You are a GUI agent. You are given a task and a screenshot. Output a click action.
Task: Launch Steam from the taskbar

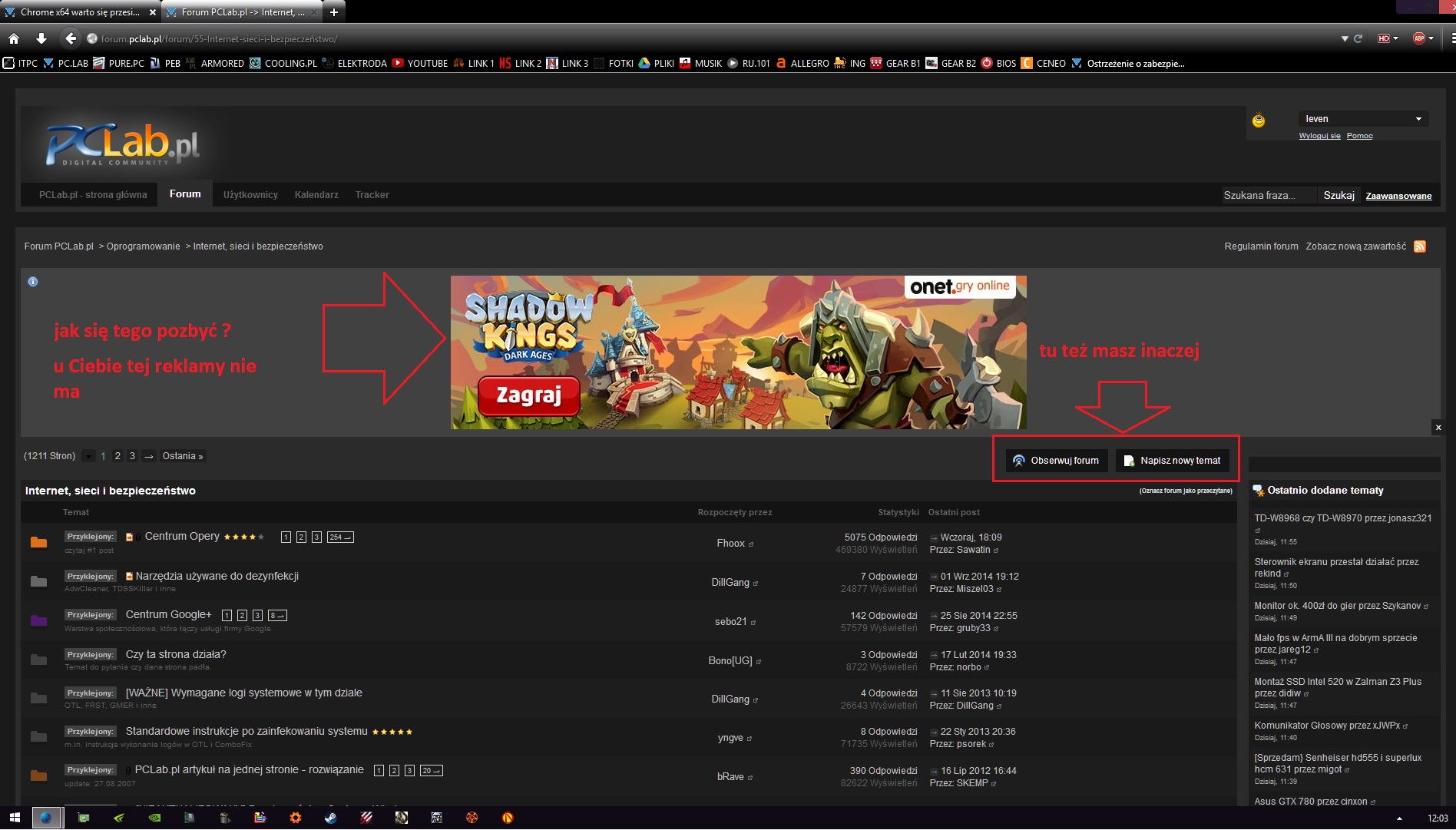[x=331, y=818]
